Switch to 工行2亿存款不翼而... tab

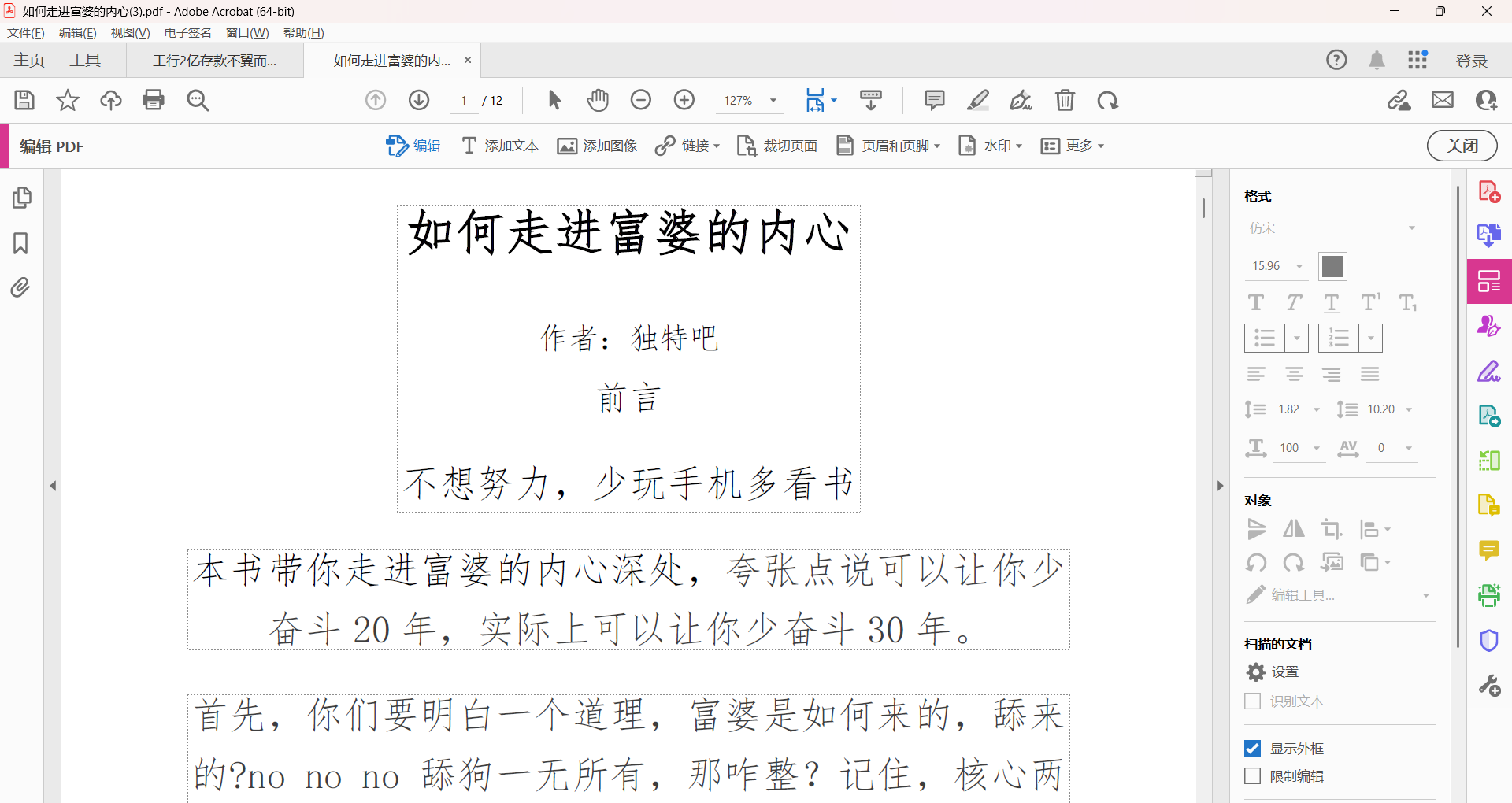click(x=215, y=61)
